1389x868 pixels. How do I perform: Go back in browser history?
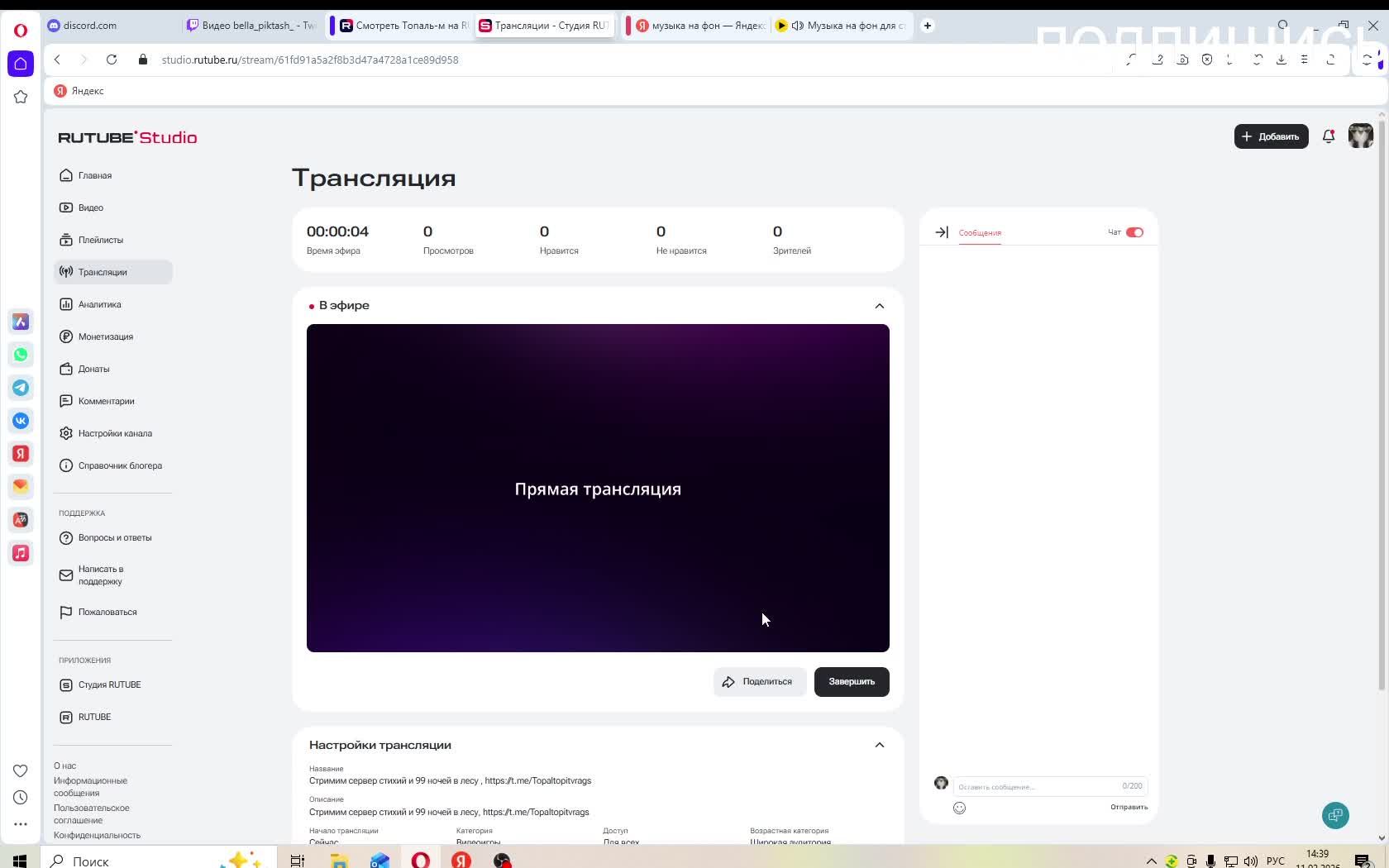pos(57,60)
